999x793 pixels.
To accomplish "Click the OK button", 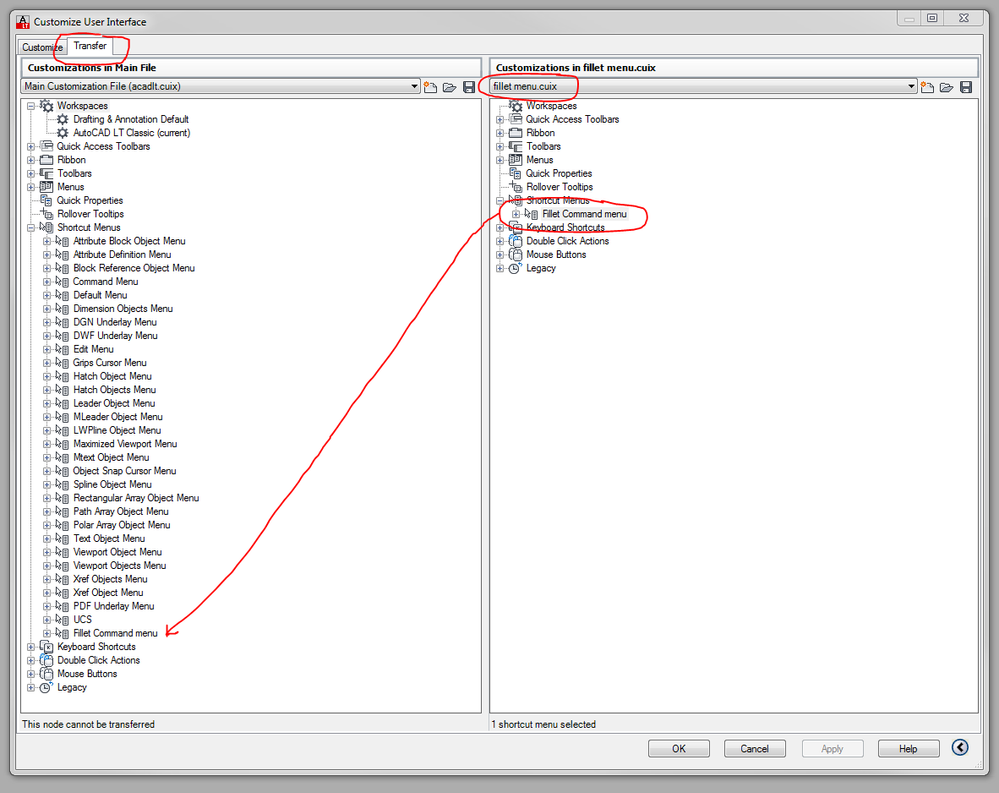I will pos(679,748).
